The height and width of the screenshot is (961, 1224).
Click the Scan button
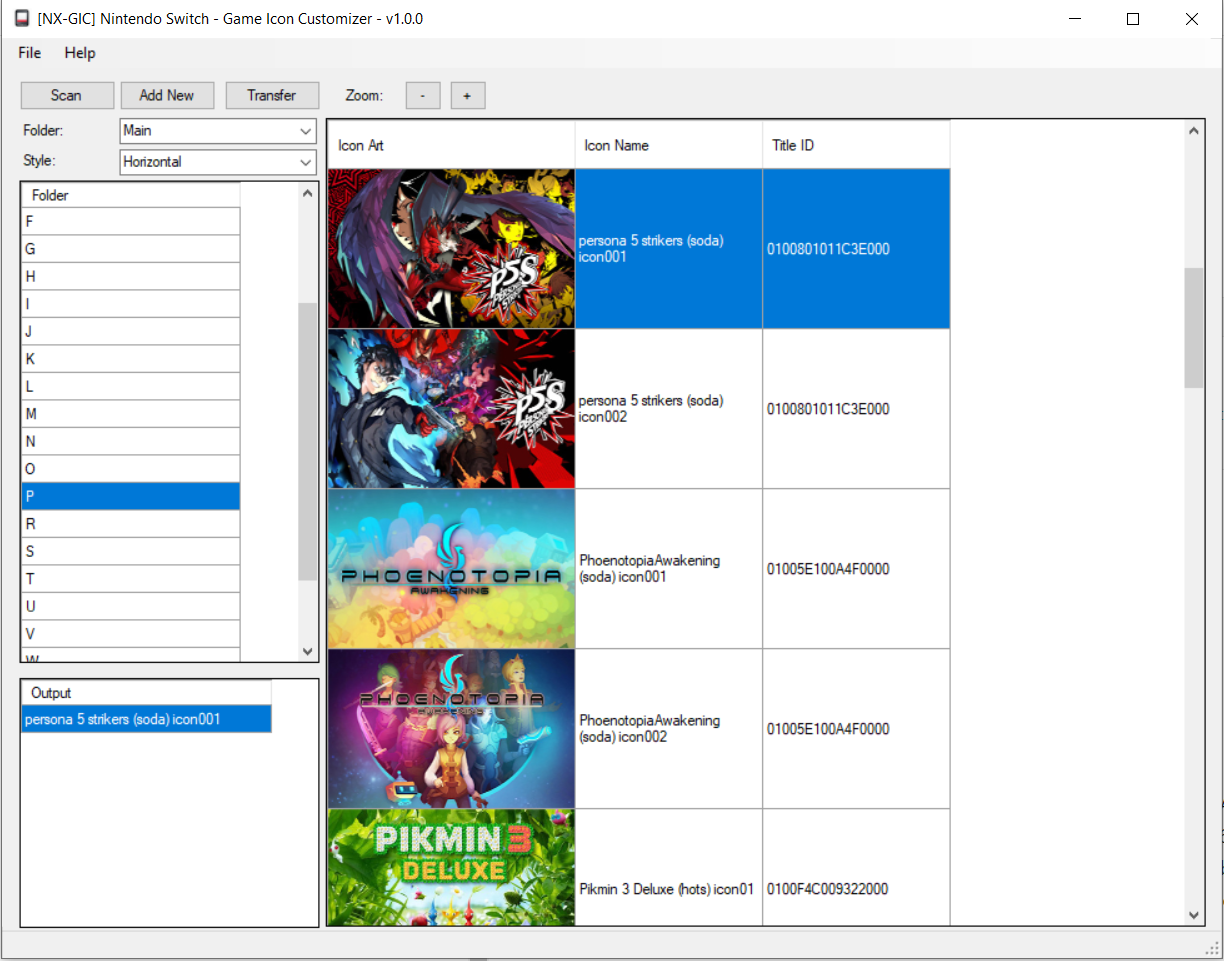[x=67, y=95]
